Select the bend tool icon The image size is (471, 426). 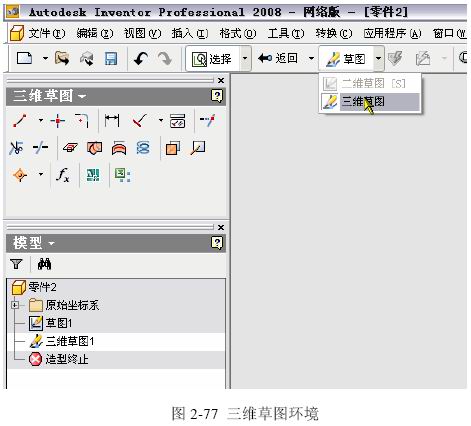pos(82,121)
